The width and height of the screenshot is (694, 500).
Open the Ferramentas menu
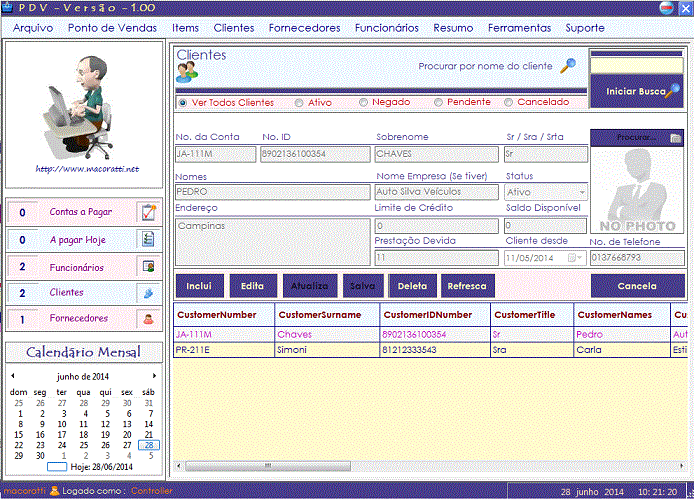(519, 28)
